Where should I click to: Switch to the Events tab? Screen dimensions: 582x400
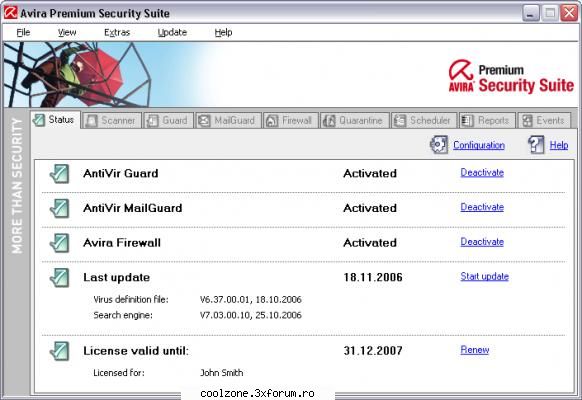click(544, 121)
